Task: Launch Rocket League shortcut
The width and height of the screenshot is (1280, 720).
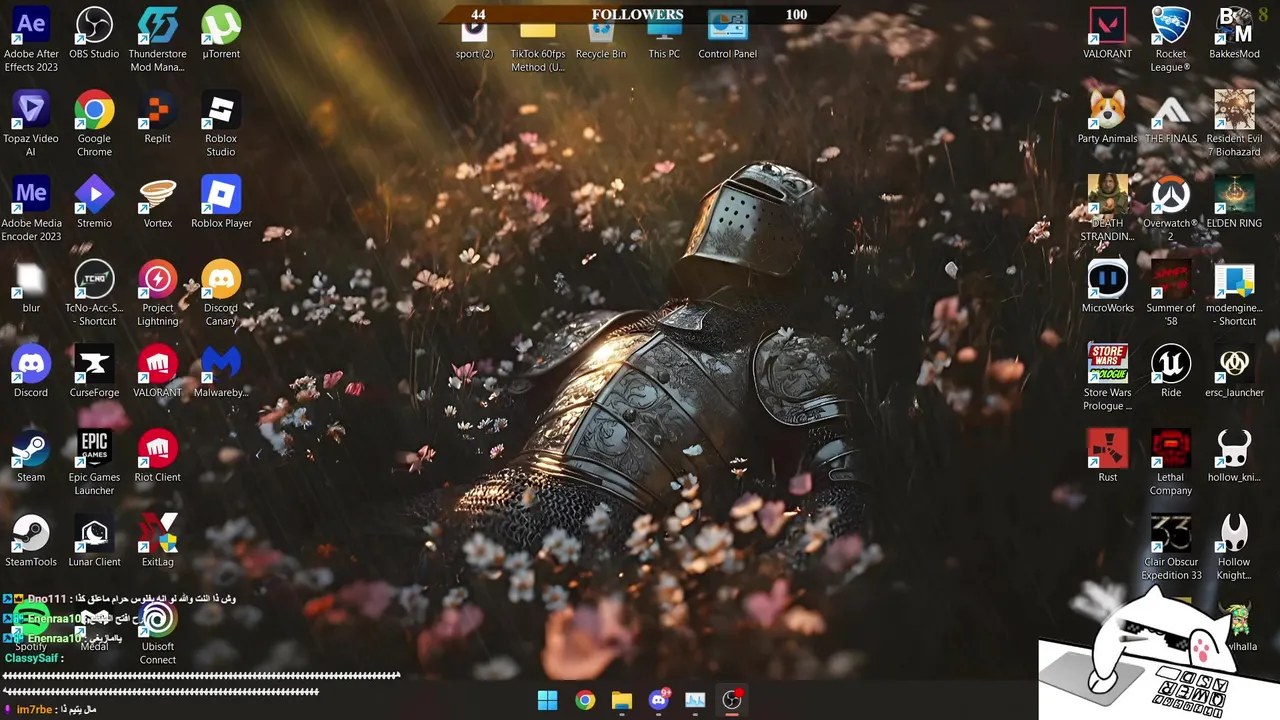Action: click(1171, 40)
